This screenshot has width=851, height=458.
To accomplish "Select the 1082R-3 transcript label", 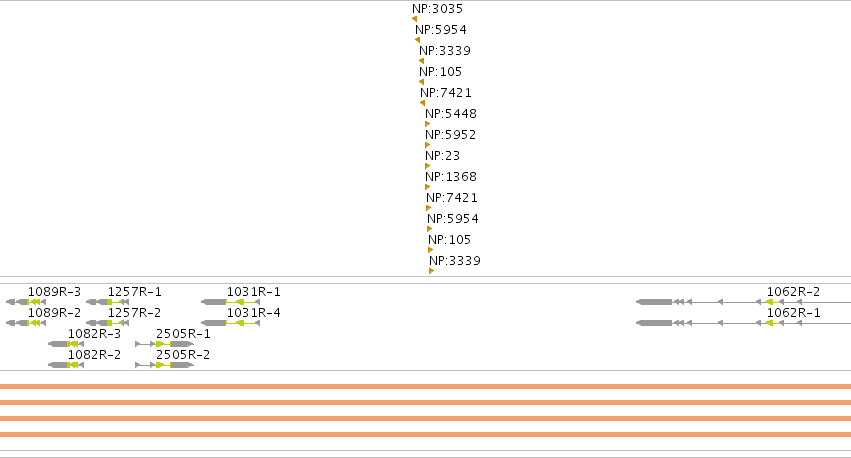I will (x=94, y=334).
